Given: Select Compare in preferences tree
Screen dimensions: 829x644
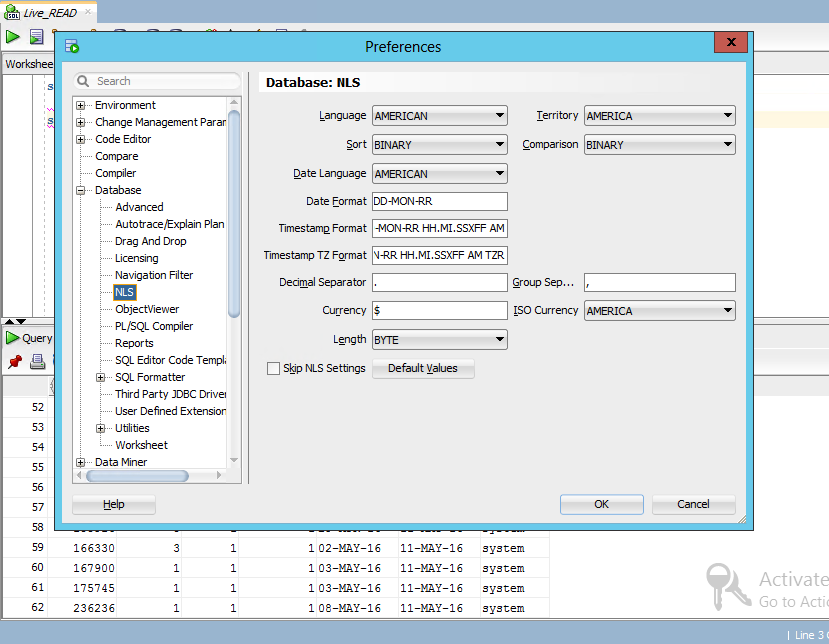Looking at the screenshot, I should (117, 157).
